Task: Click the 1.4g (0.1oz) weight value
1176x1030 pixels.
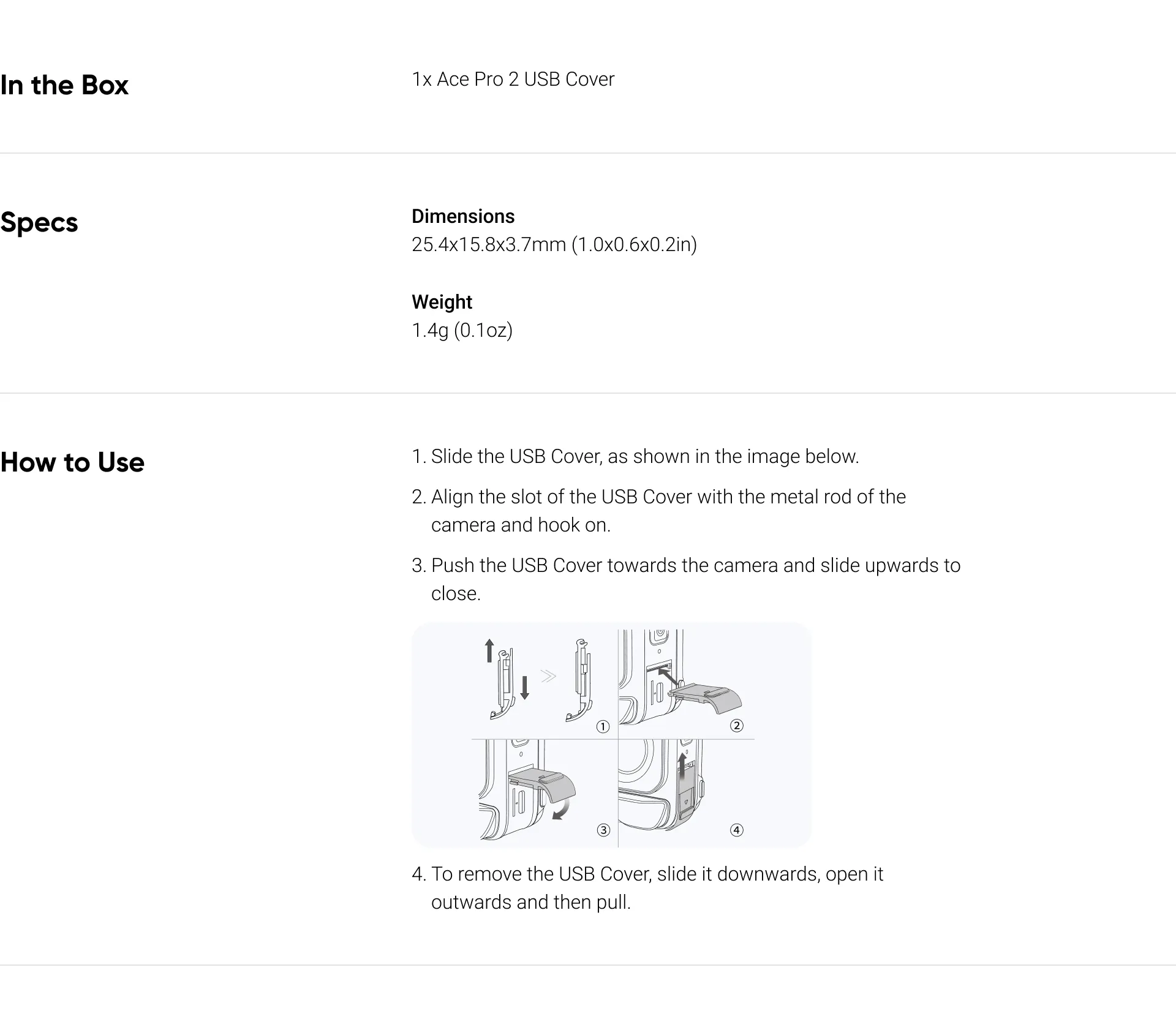Action: tap(462, 330)
